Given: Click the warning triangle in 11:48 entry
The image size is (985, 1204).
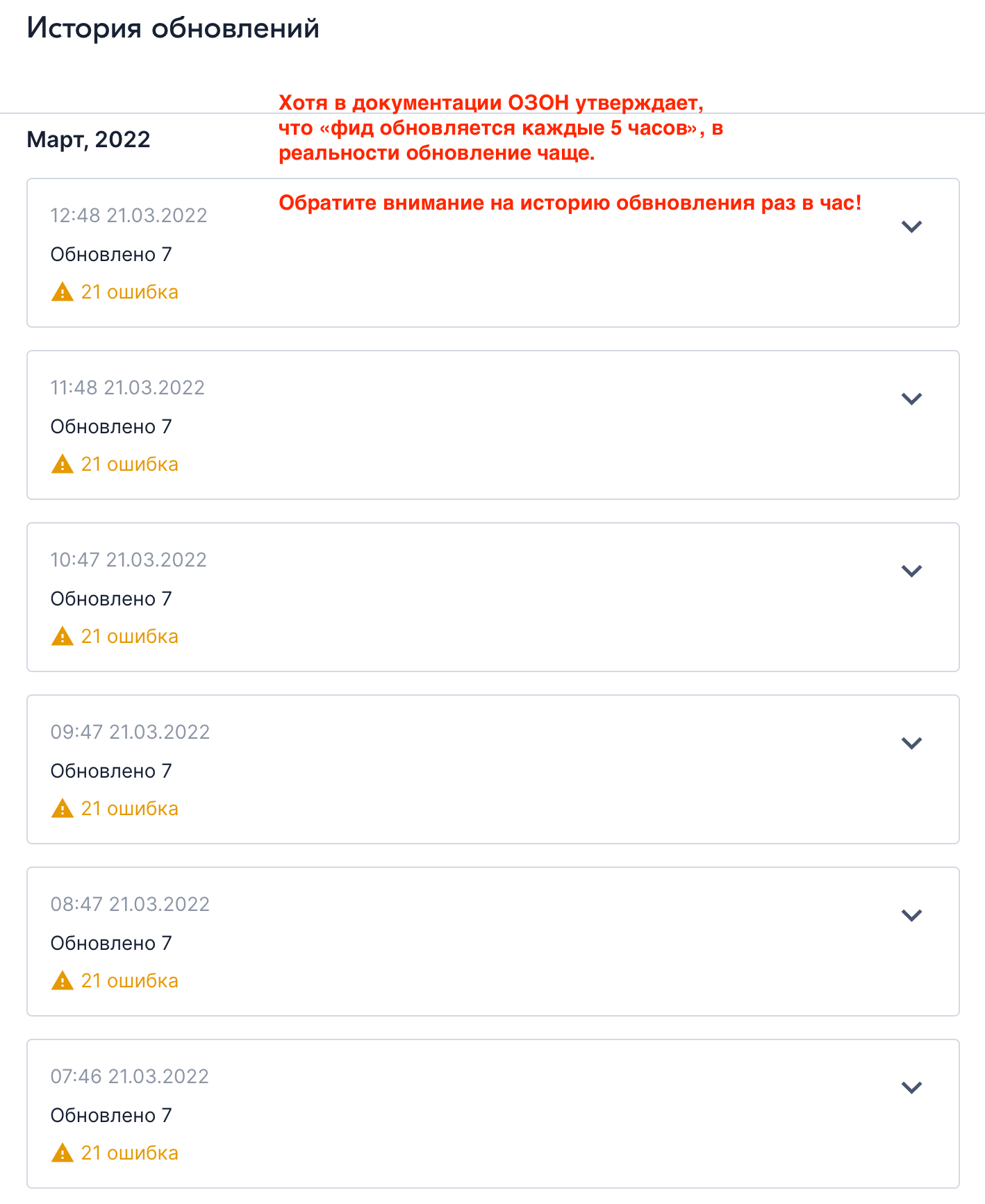Looking at the screenshot, I should pos(63,465).
